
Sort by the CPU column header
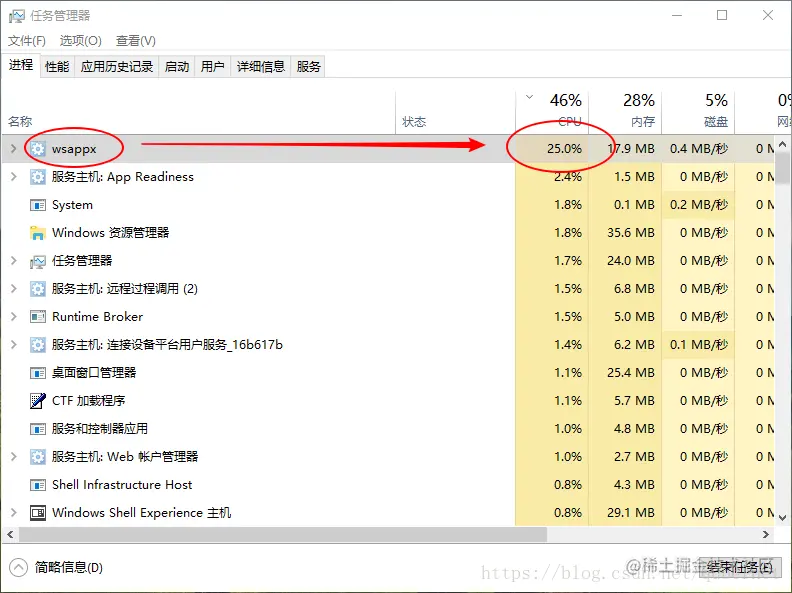point(552,111)
